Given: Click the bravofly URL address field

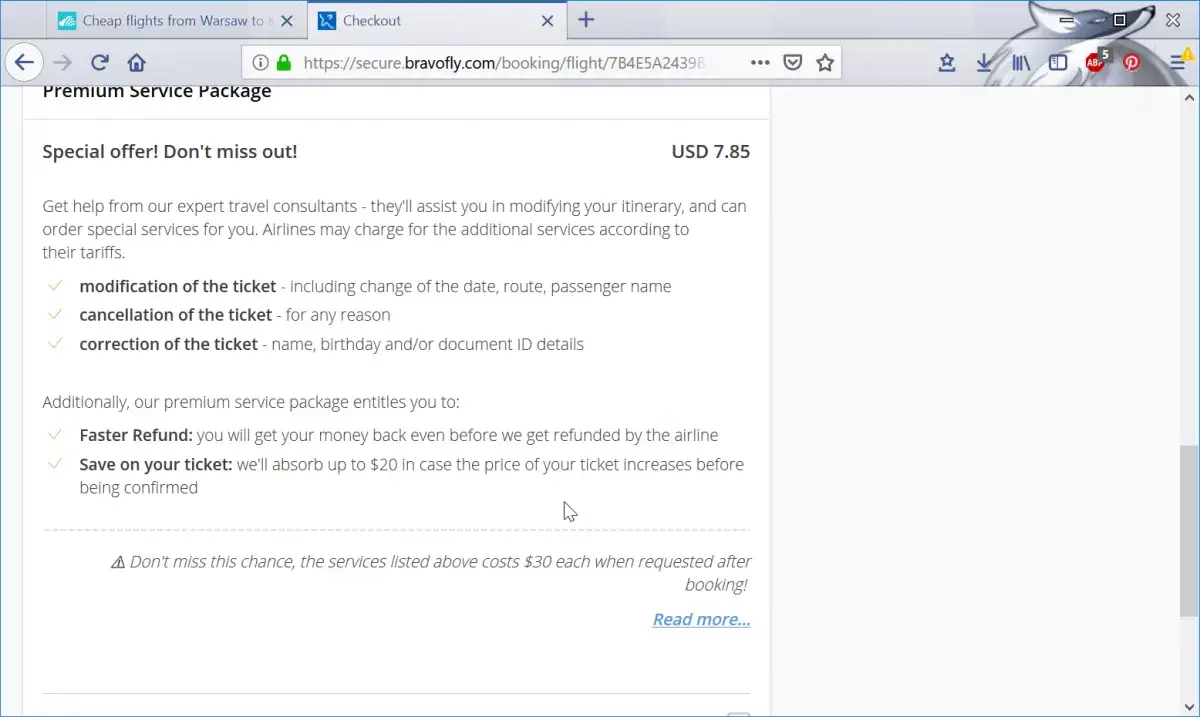Looking at the screenshot, I should click(x=520, y=62).
